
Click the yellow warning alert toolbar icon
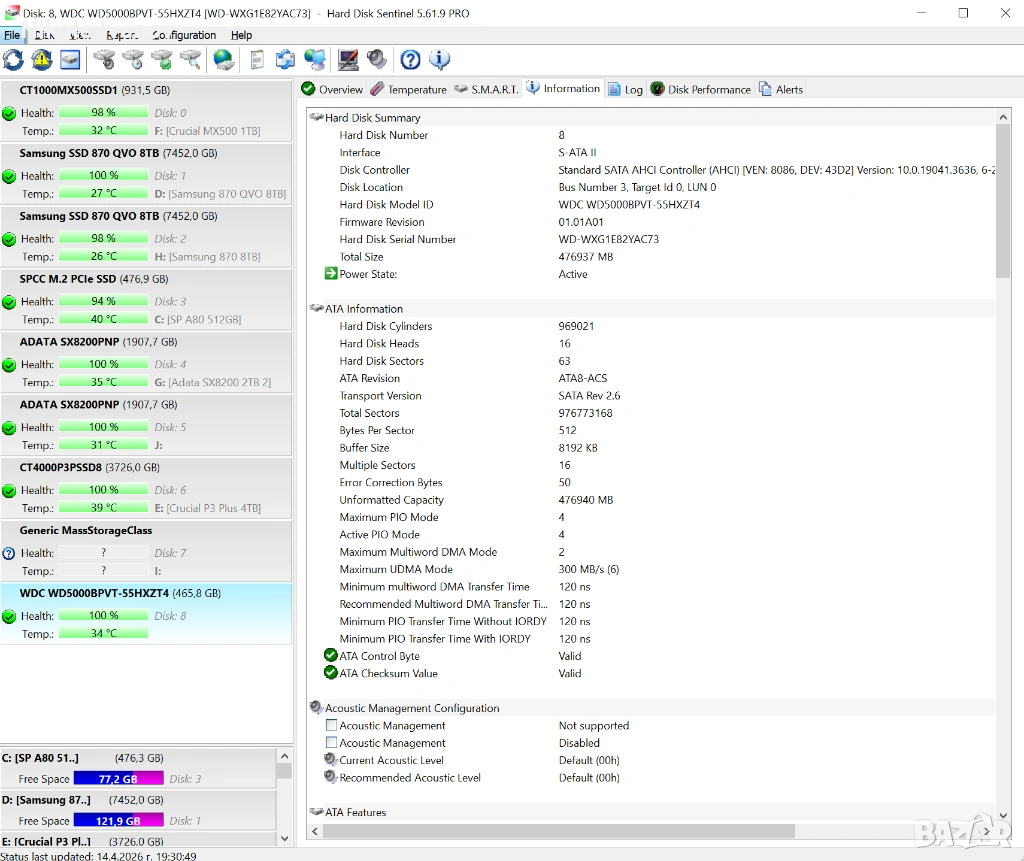click(x=41, y=60)
